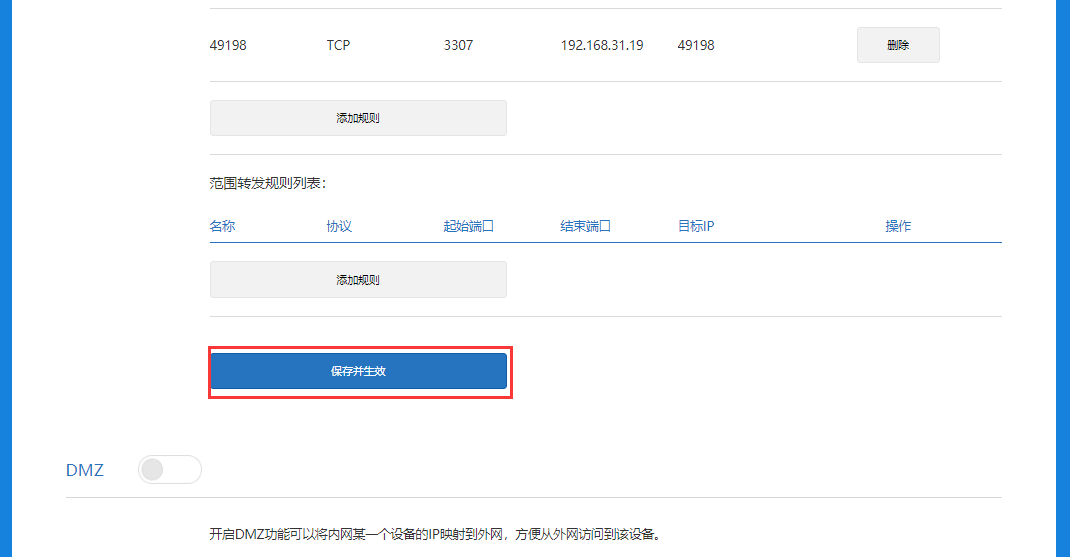
Task: Delete the 49198 port forwarding rule
Action: (x=897, y=45)
